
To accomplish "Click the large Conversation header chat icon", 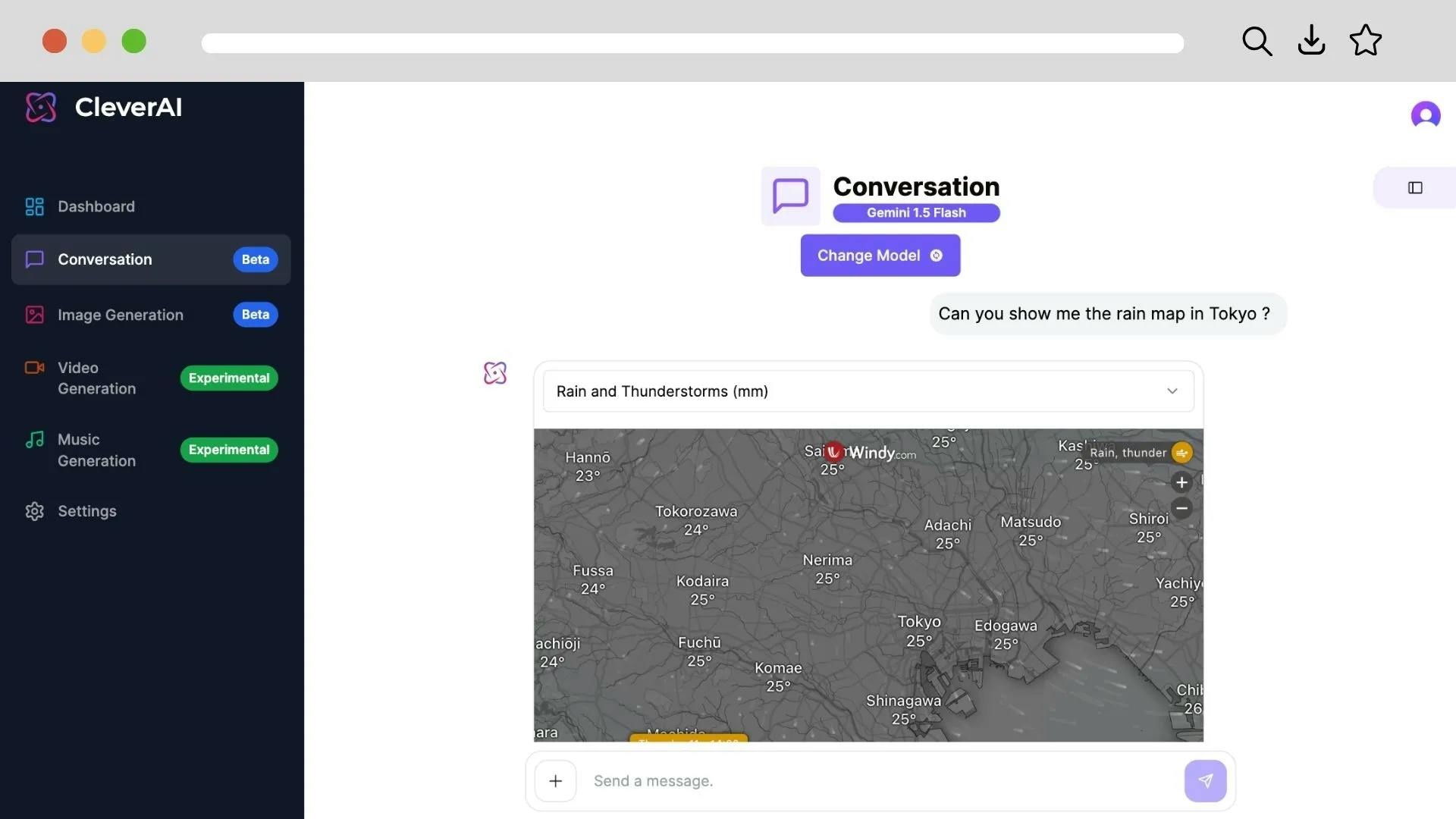I will pos(790,196).
